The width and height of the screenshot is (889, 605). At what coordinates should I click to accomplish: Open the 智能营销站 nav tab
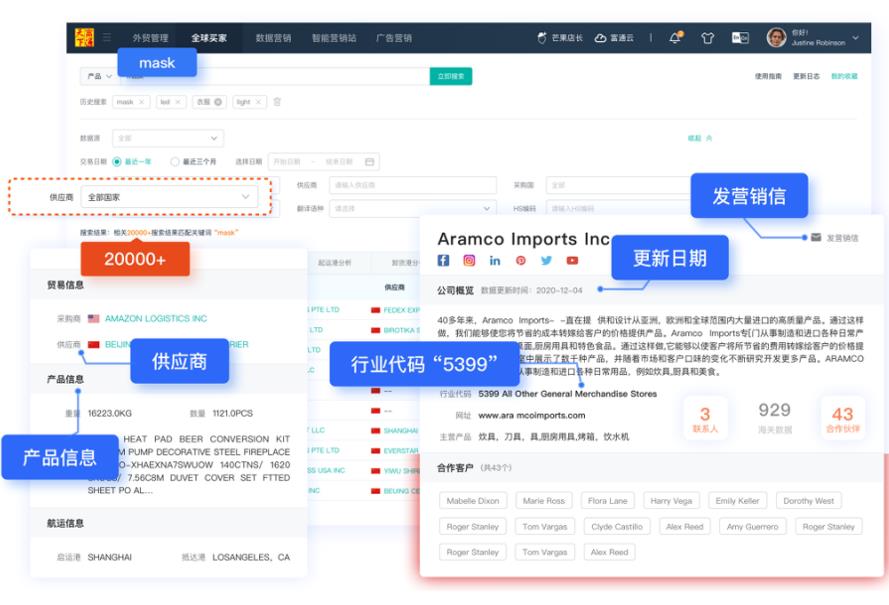pyautogui.click(x=334, y=38)
